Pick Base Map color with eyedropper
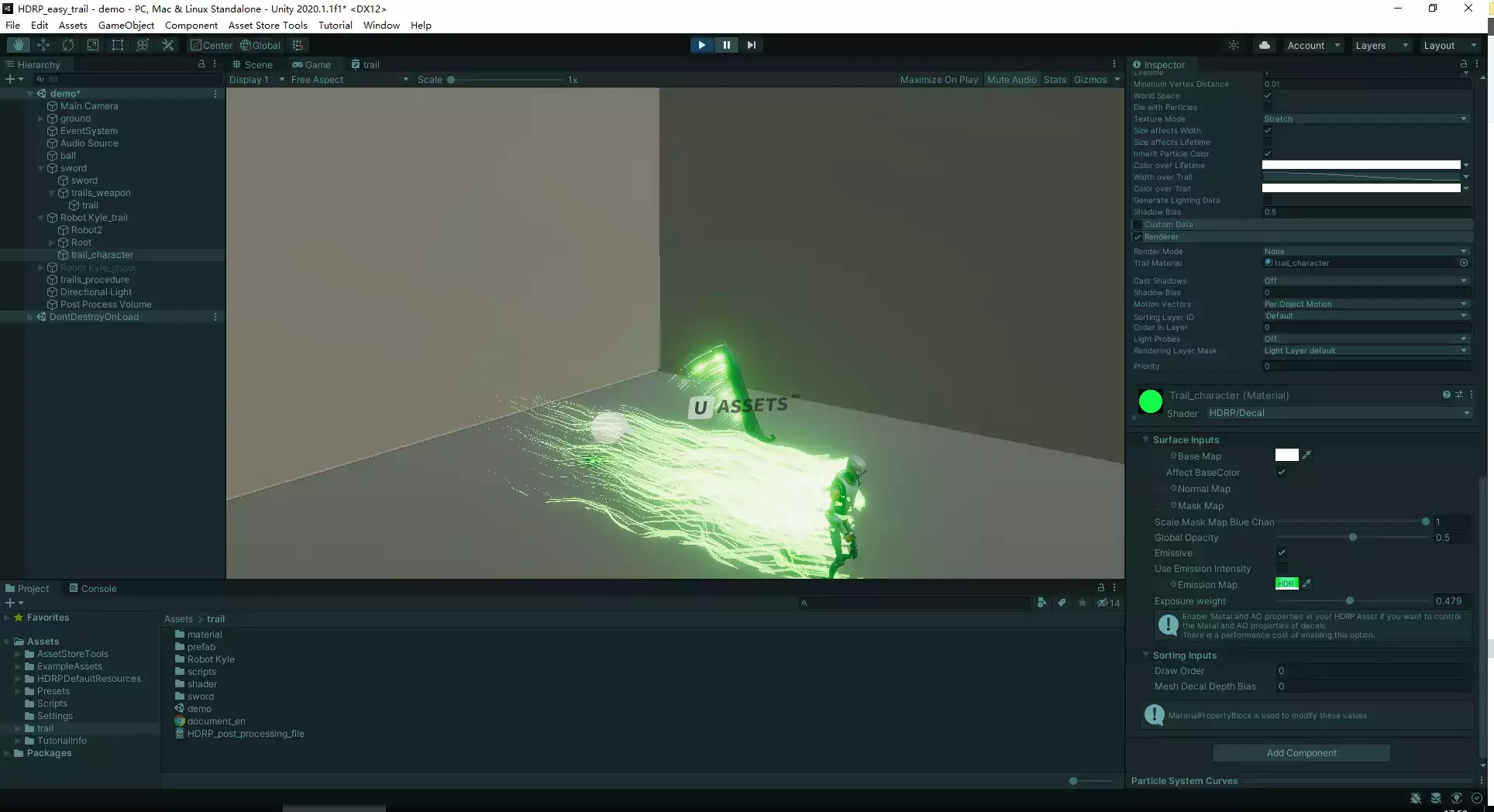The image size is (1494, 812). (1307, 455)
